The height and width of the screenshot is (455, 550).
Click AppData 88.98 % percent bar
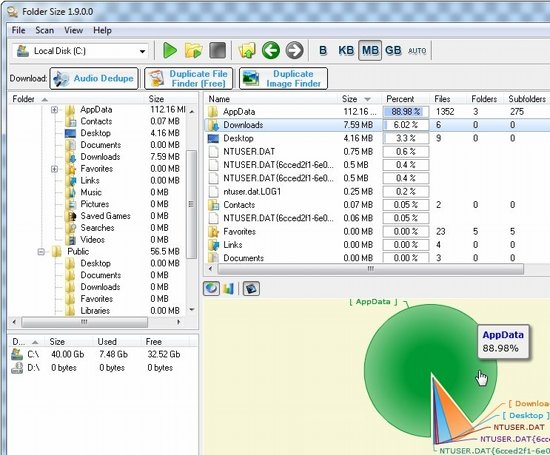pyautogui.click(x=406, y=112)
